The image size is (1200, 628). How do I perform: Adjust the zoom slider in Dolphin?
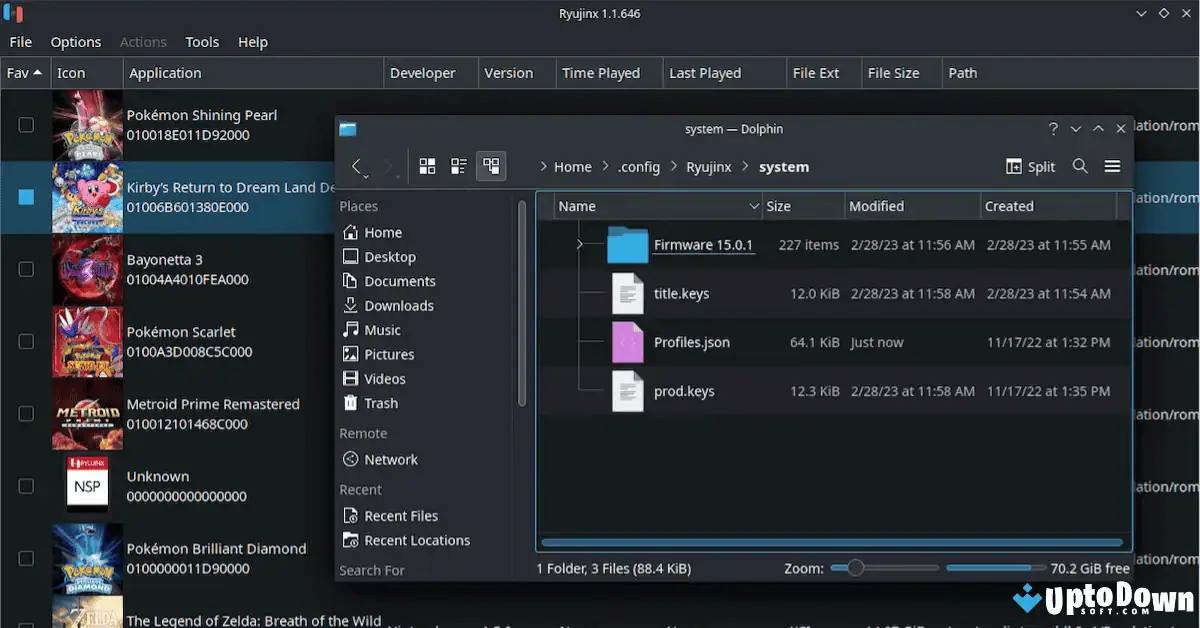[855, 567]
